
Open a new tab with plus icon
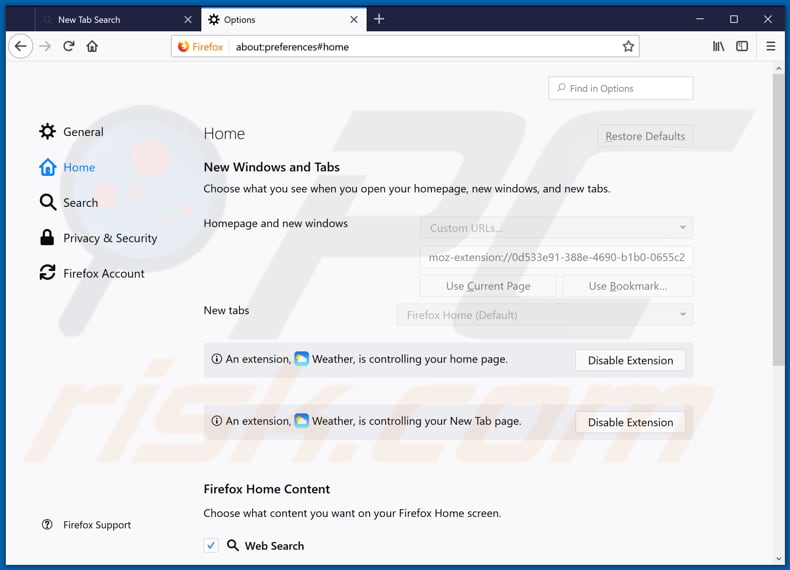tap(379, 19)
